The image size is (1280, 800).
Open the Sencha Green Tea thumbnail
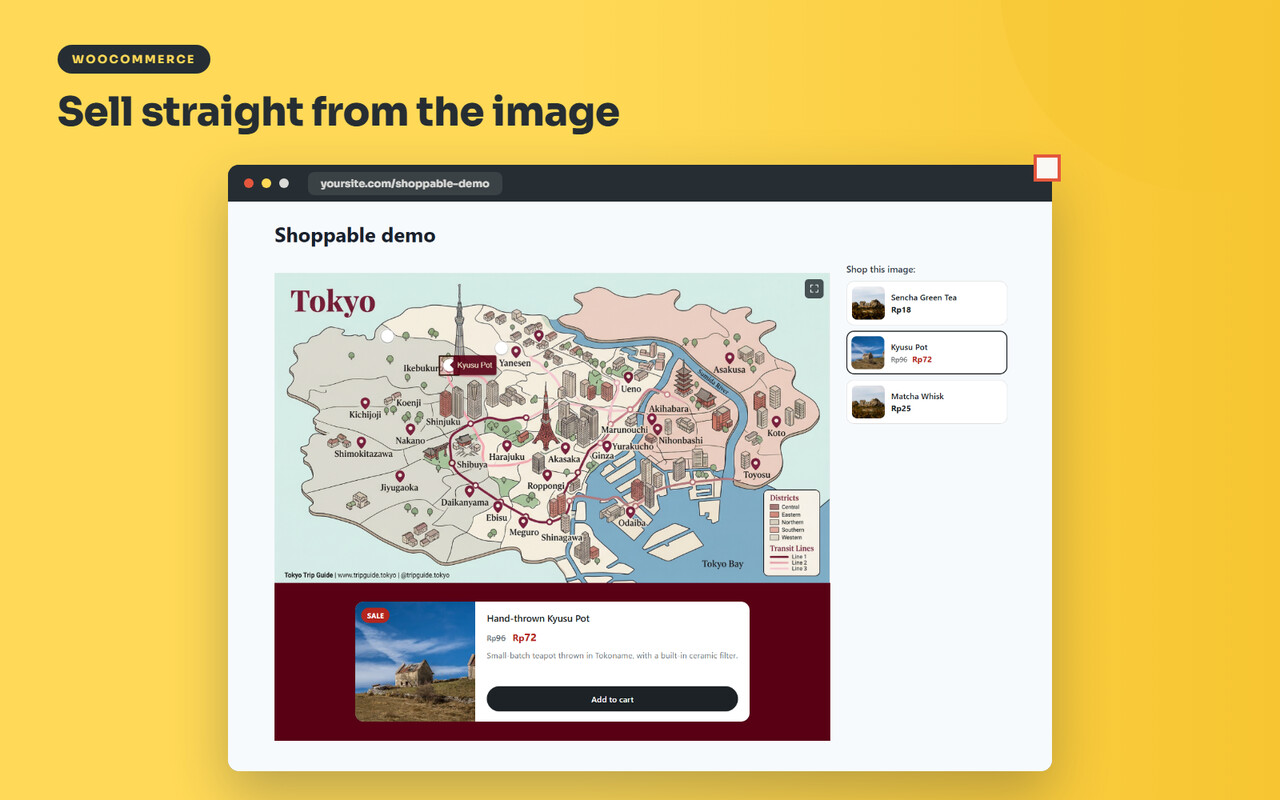pos(868,303)
